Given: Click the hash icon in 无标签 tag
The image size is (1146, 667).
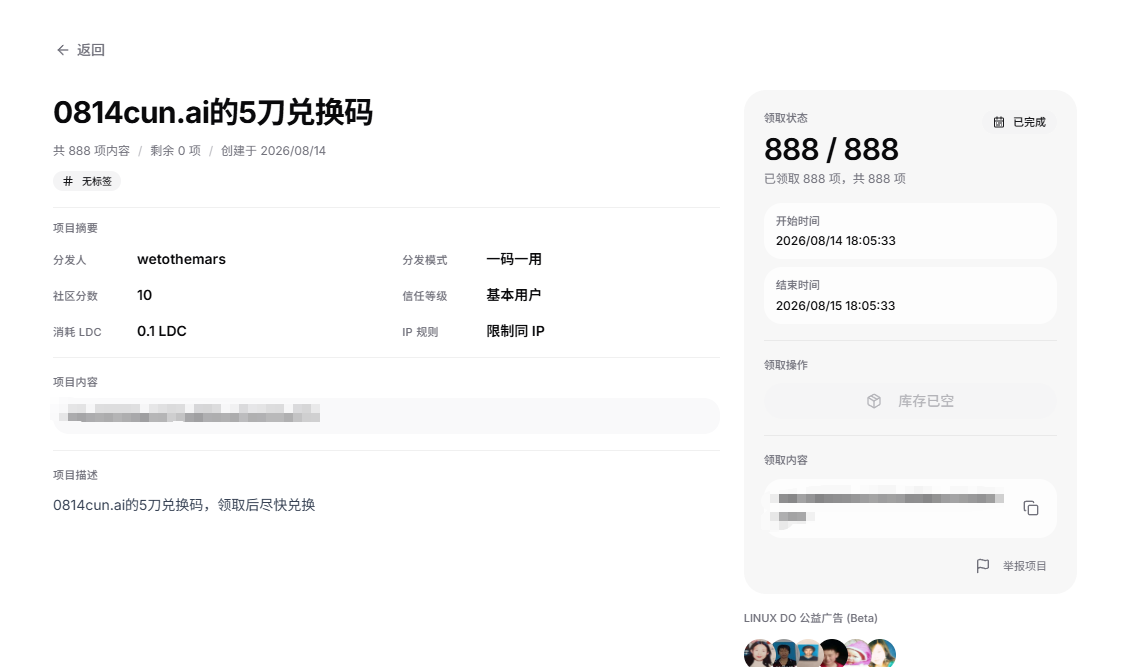Looking at the screenshot, I should point(68,181).
